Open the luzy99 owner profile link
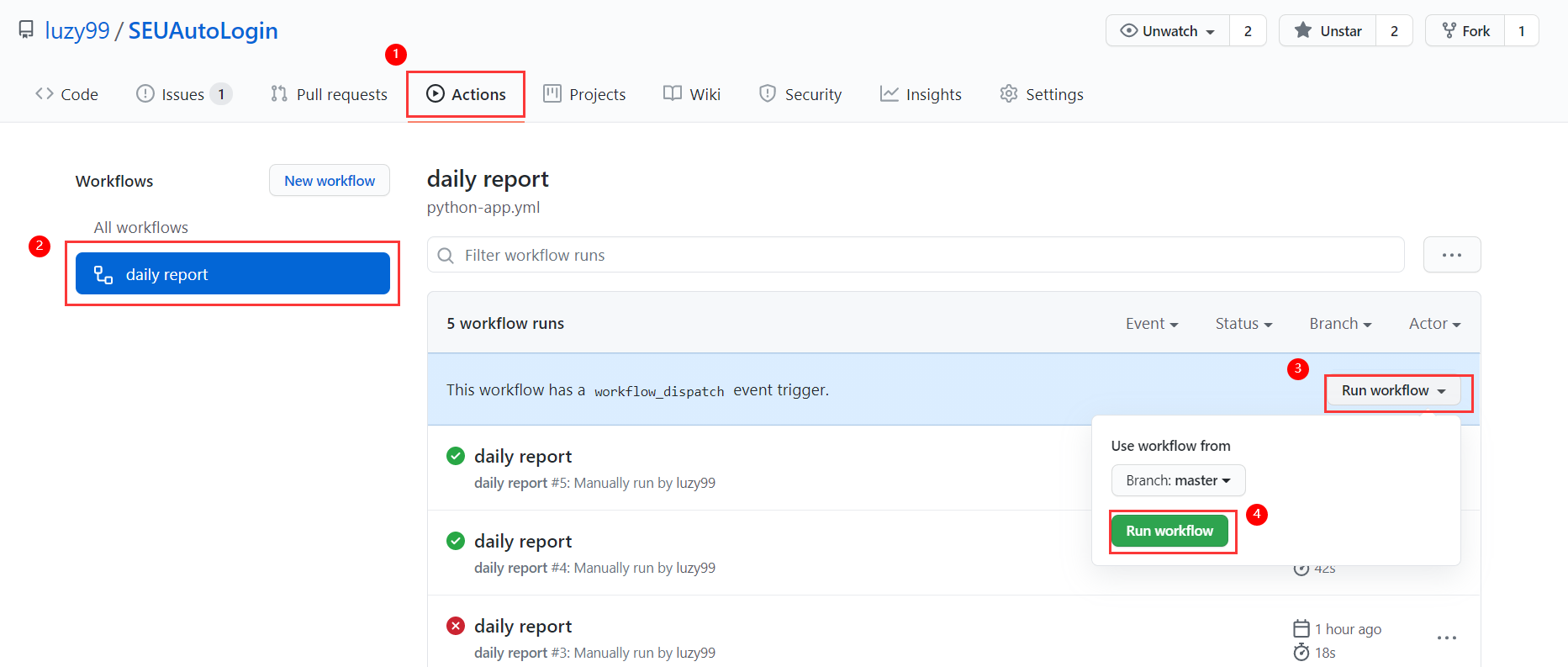Viewport: 1568px width, 667px height. point(77,30)
